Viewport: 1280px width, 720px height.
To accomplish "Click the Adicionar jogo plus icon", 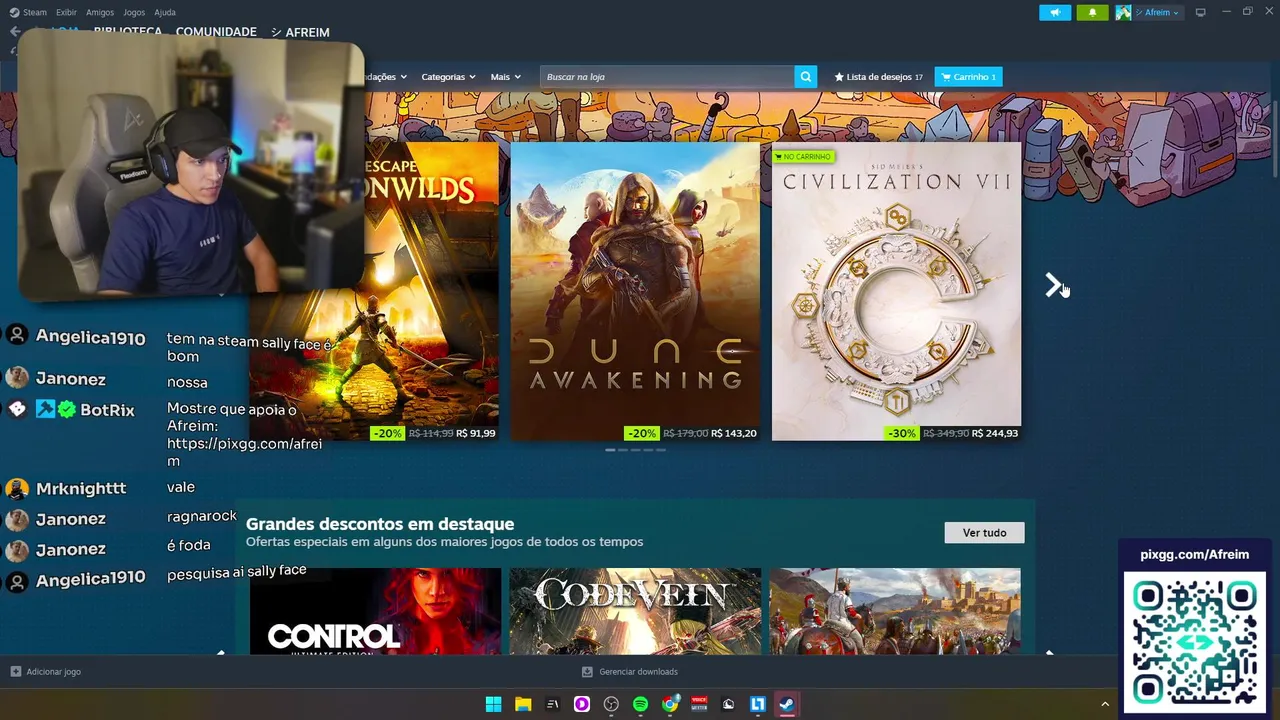I will pos(15,672).
